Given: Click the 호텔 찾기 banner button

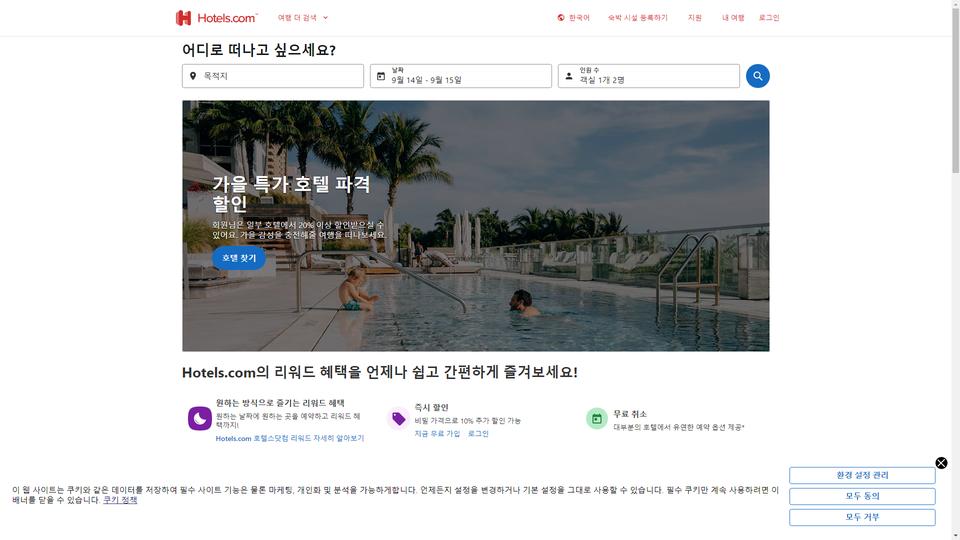Looking at the screenshot, I should coord(239,258).
